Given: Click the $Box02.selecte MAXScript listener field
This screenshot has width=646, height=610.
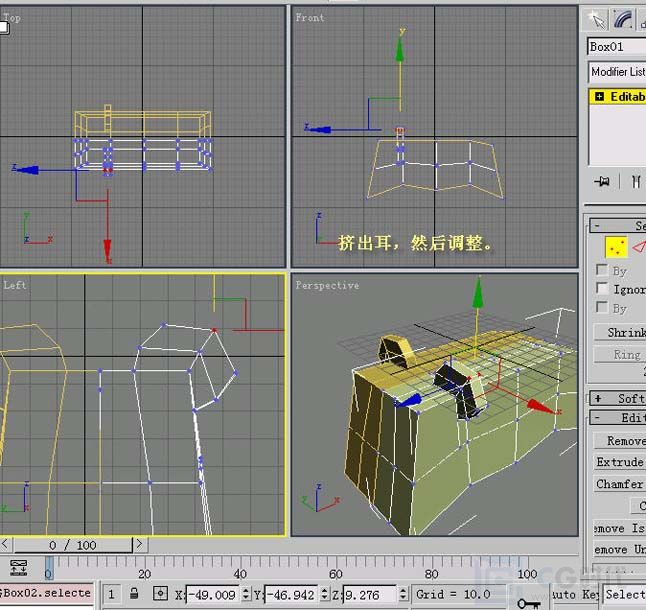Looking at the screenshot, I should [47, 593].
